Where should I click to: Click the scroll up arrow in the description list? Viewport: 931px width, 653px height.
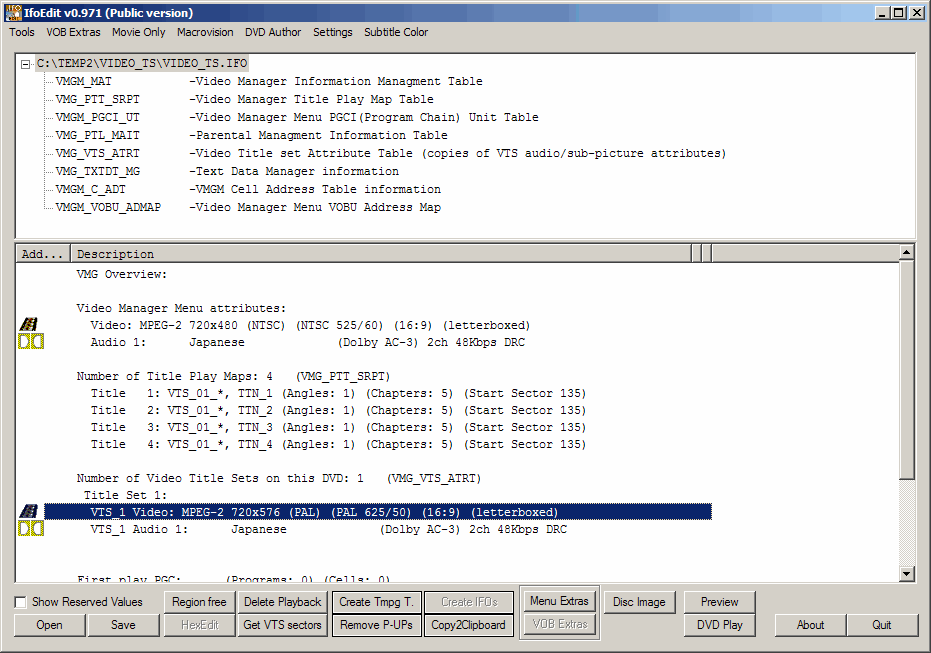(x=906, y=253)
